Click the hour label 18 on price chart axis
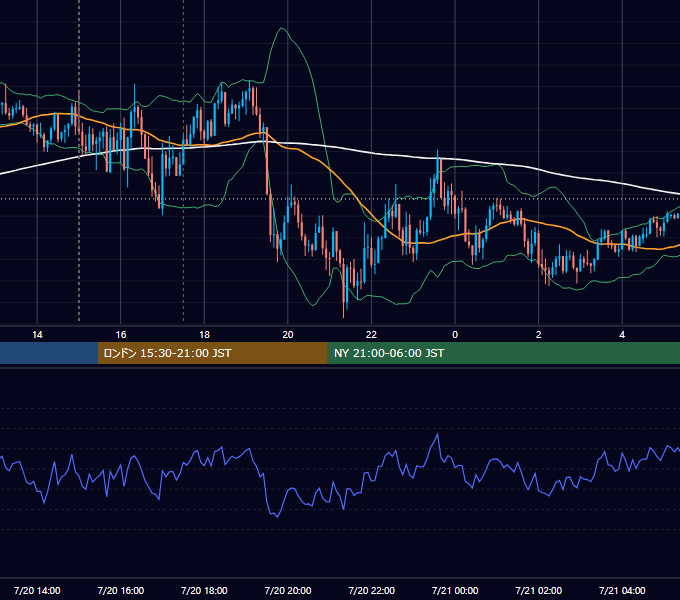680x600 pixels. [x=204, y=335]
